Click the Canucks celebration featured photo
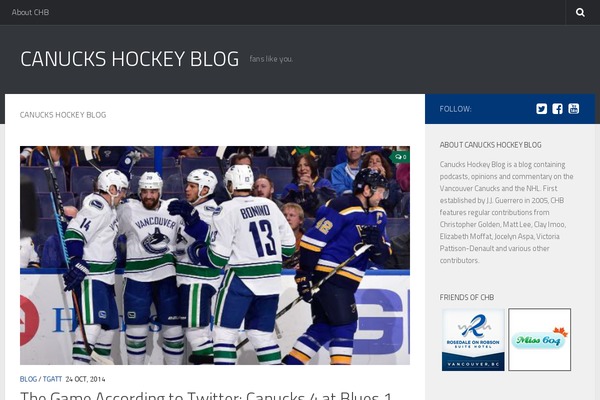The image size is (600, 400). [215, 255]
